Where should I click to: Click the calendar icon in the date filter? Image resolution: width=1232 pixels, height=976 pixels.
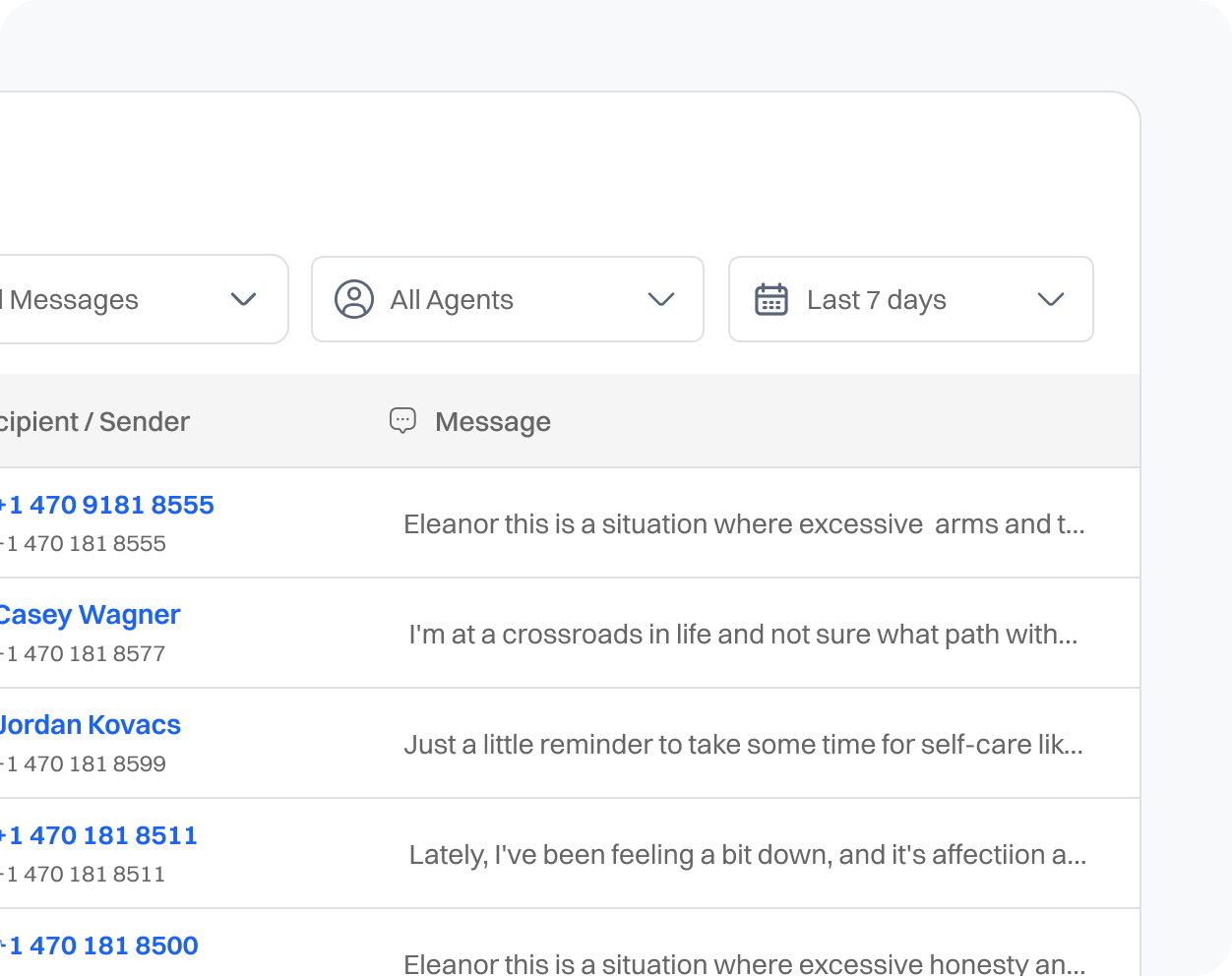[x=771, y=299]
